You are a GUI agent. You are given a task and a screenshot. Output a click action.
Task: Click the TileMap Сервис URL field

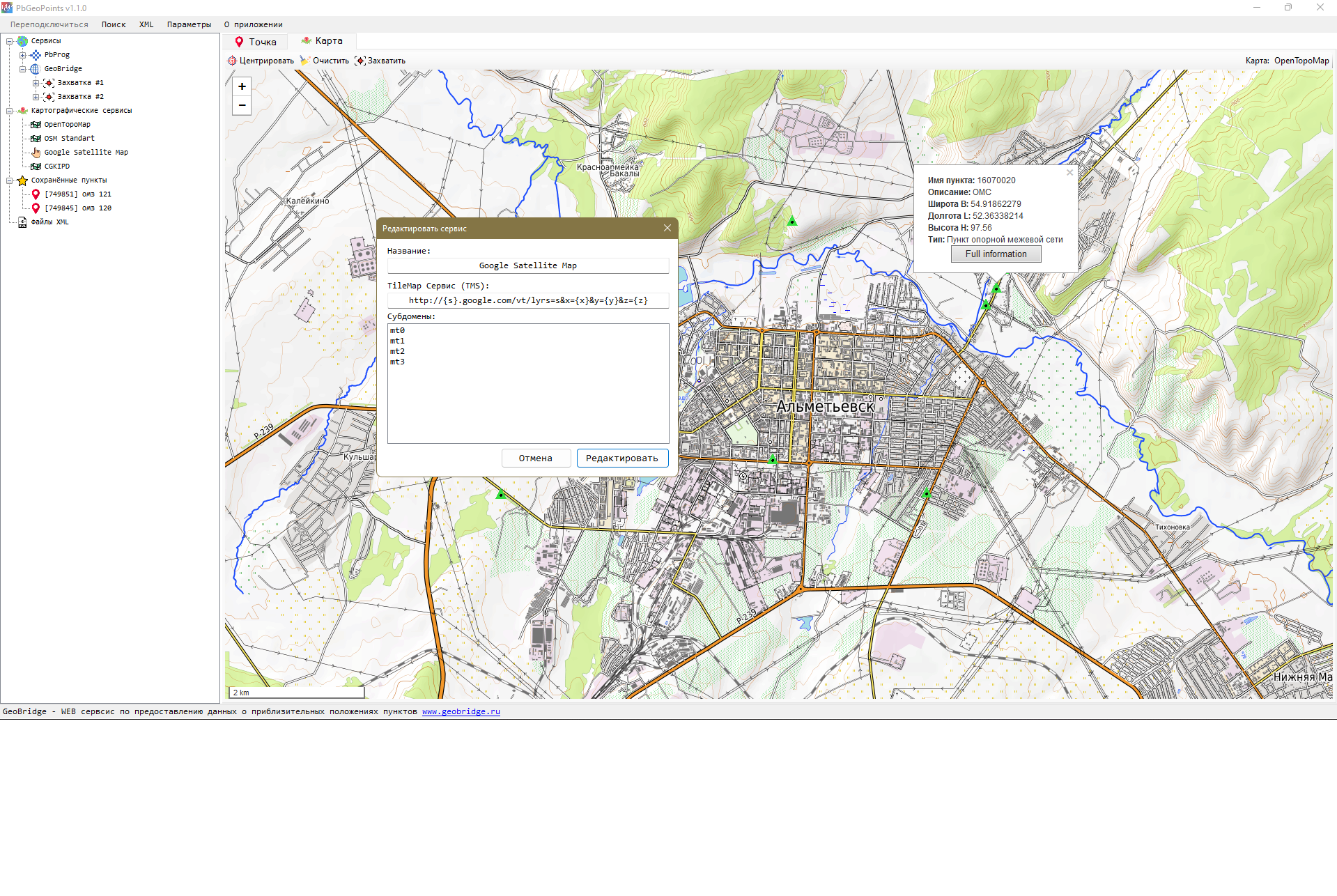(527, 300)
